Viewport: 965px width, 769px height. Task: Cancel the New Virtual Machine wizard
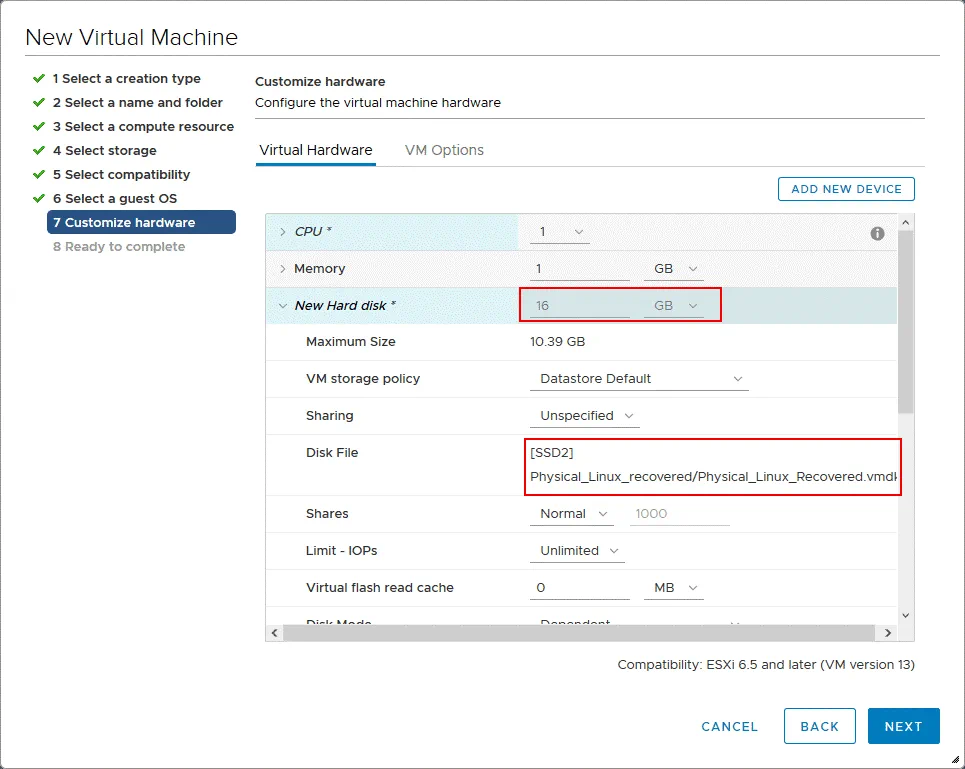pyautogui.click(x=729, y=726)
